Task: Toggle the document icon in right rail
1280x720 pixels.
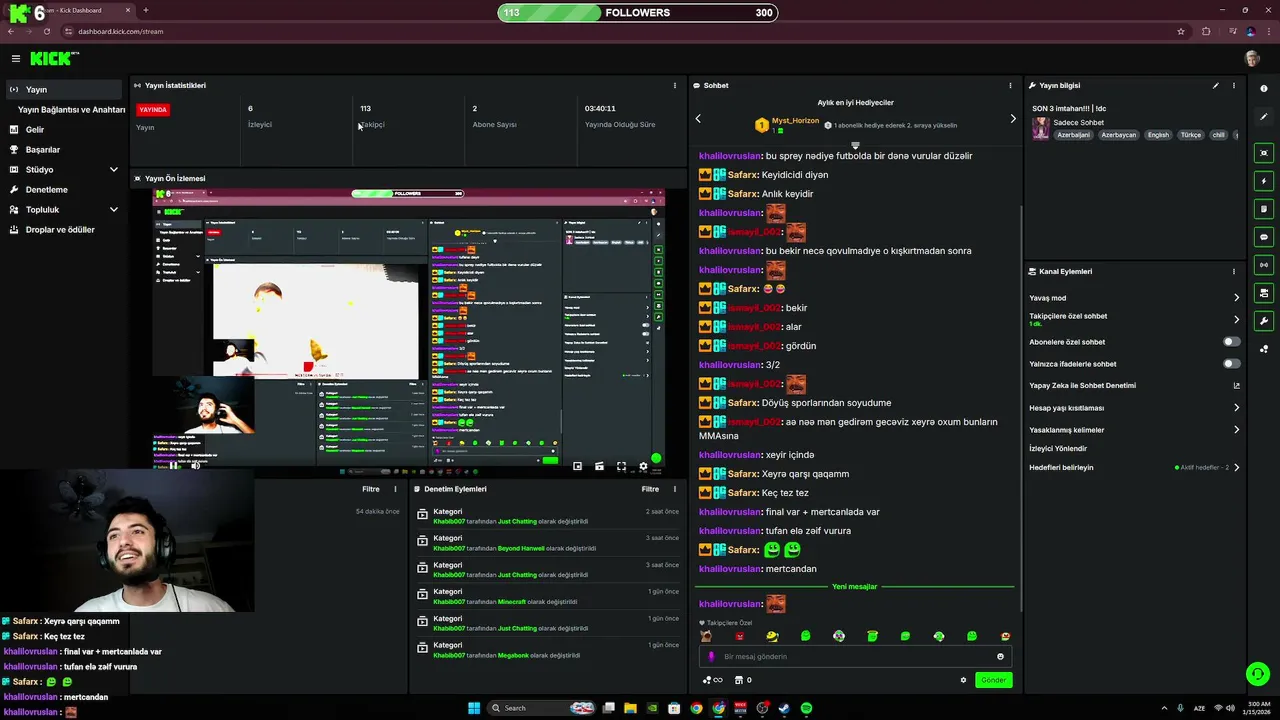Action: 1264,209
